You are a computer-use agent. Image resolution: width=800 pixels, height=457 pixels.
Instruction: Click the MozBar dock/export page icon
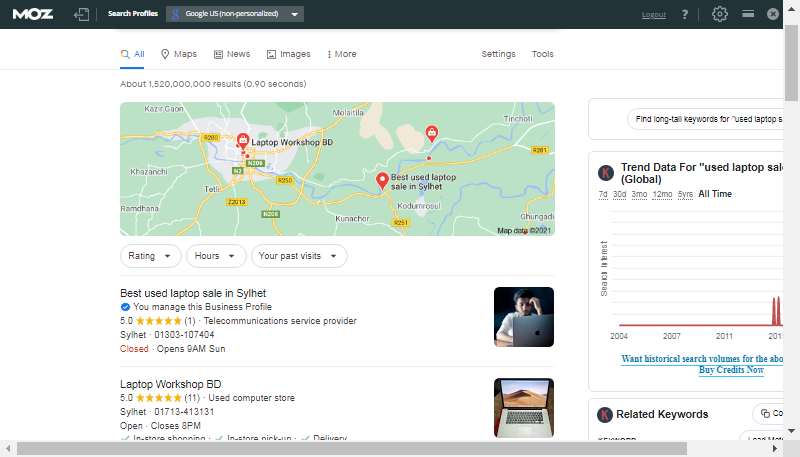click(x=82, y=14)
